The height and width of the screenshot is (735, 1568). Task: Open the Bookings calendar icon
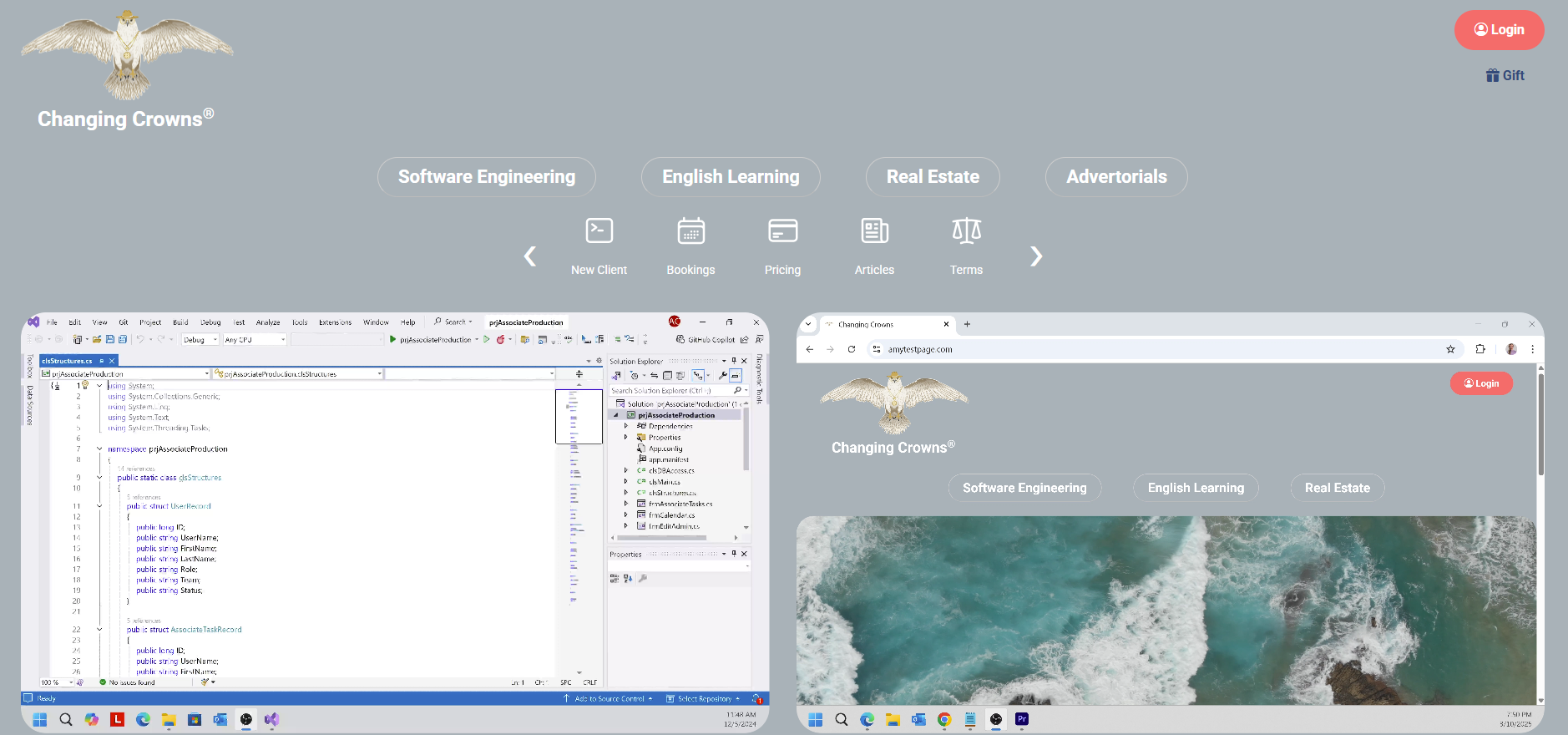click(x=690, y=231)
